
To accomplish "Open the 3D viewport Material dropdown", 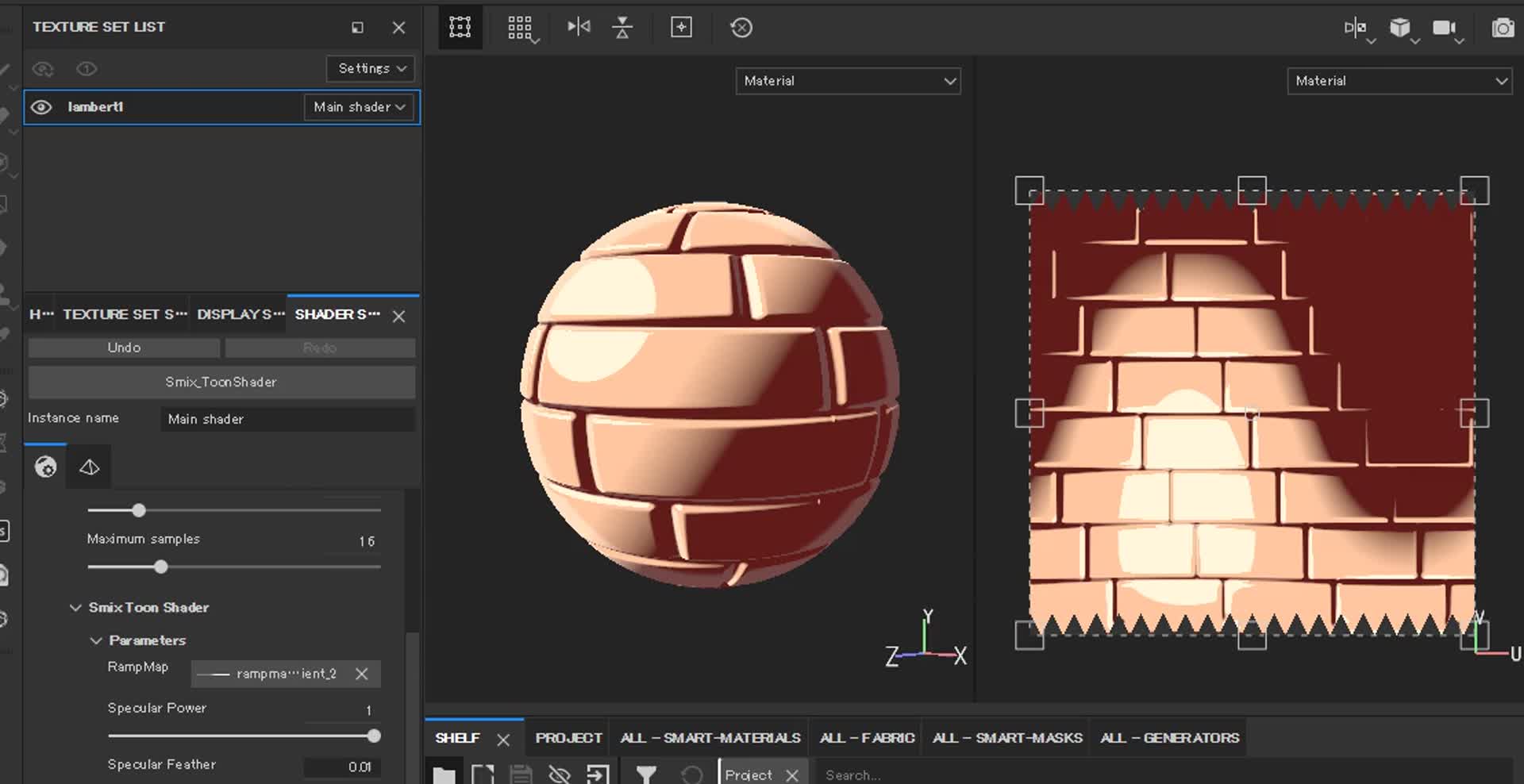I will click(848, 81).
